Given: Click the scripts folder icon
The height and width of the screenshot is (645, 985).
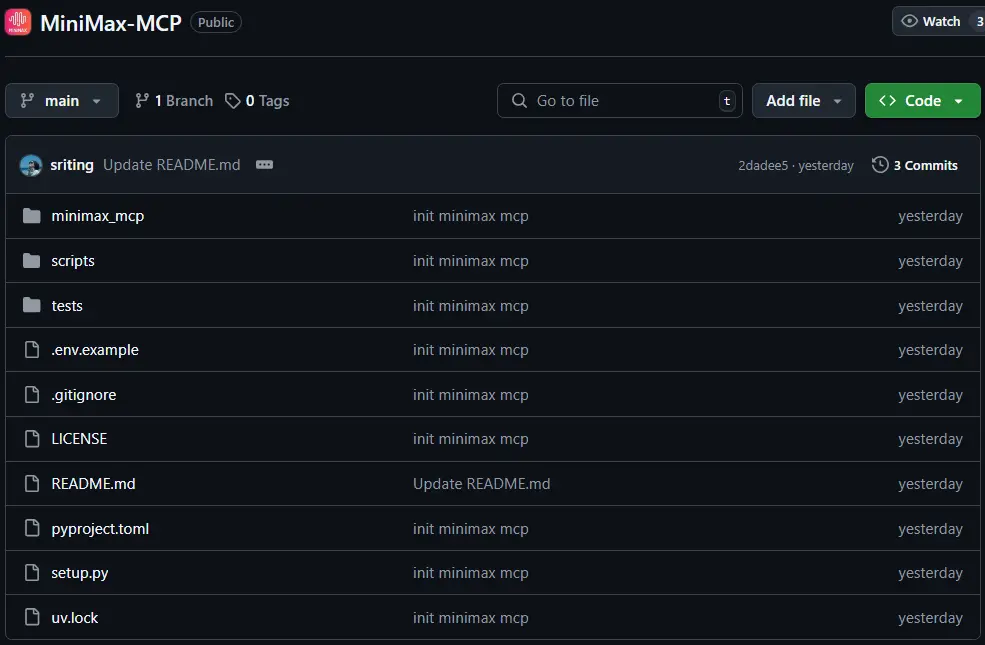Looking at the screenshot, I should 32,261.
